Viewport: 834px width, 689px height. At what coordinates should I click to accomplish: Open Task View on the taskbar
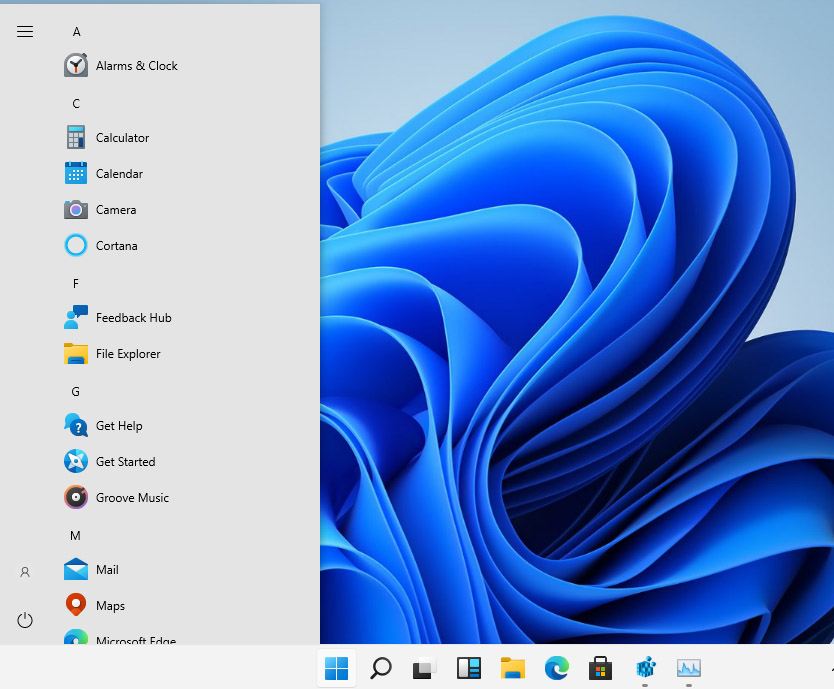[x=425, y=668]
